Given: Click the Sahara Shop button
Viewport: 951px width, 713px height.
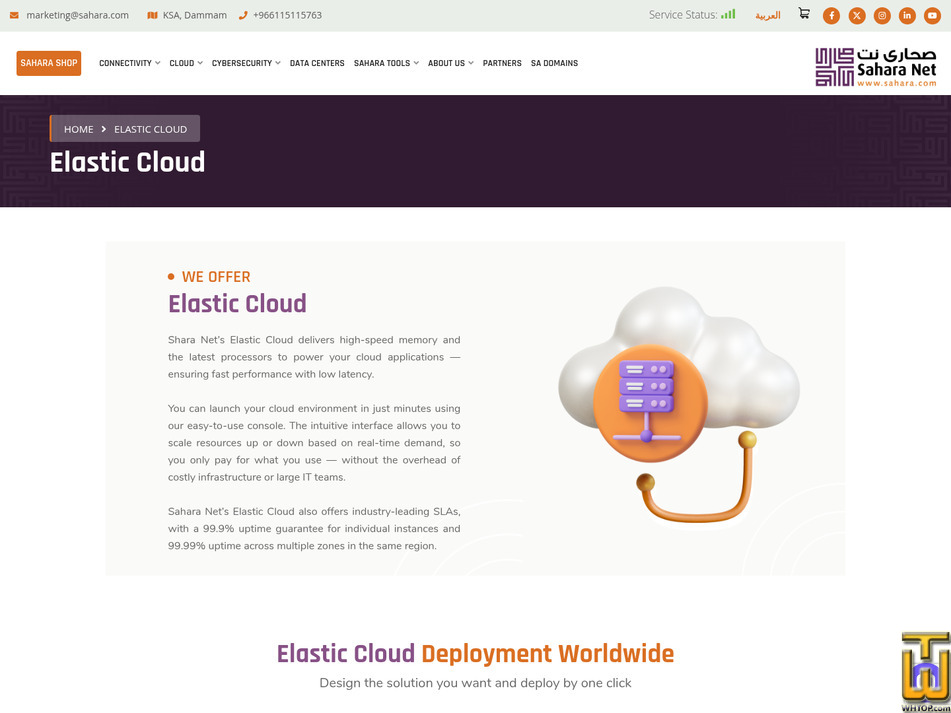Looking at the screenshot, I should point(49,63).
